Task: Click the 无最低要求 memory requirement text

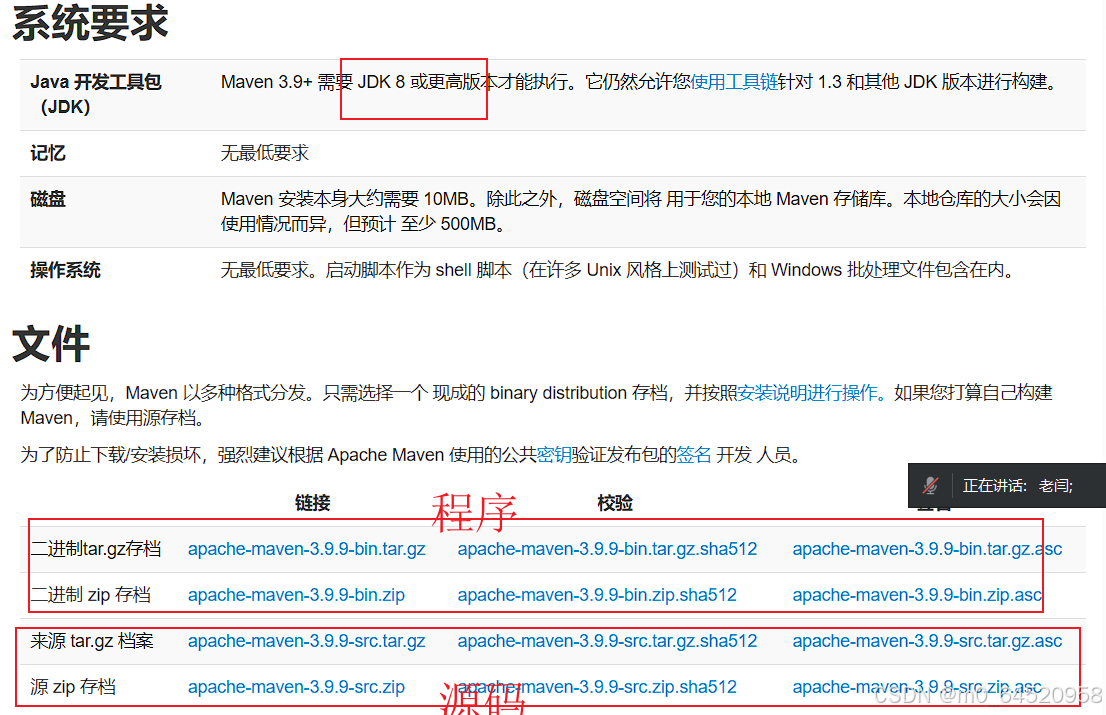Action: (265, 153)
